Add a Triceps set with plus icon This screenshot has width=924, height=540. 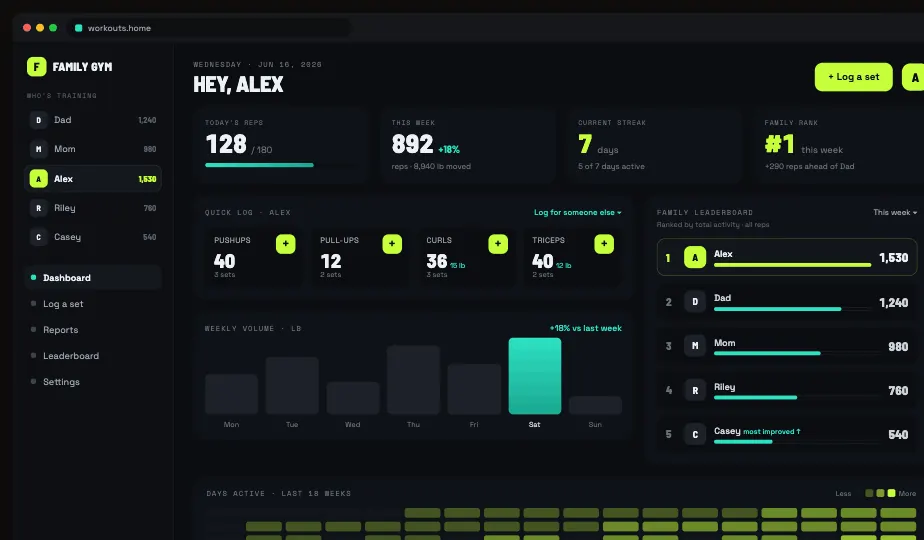(x=604, y=244)
